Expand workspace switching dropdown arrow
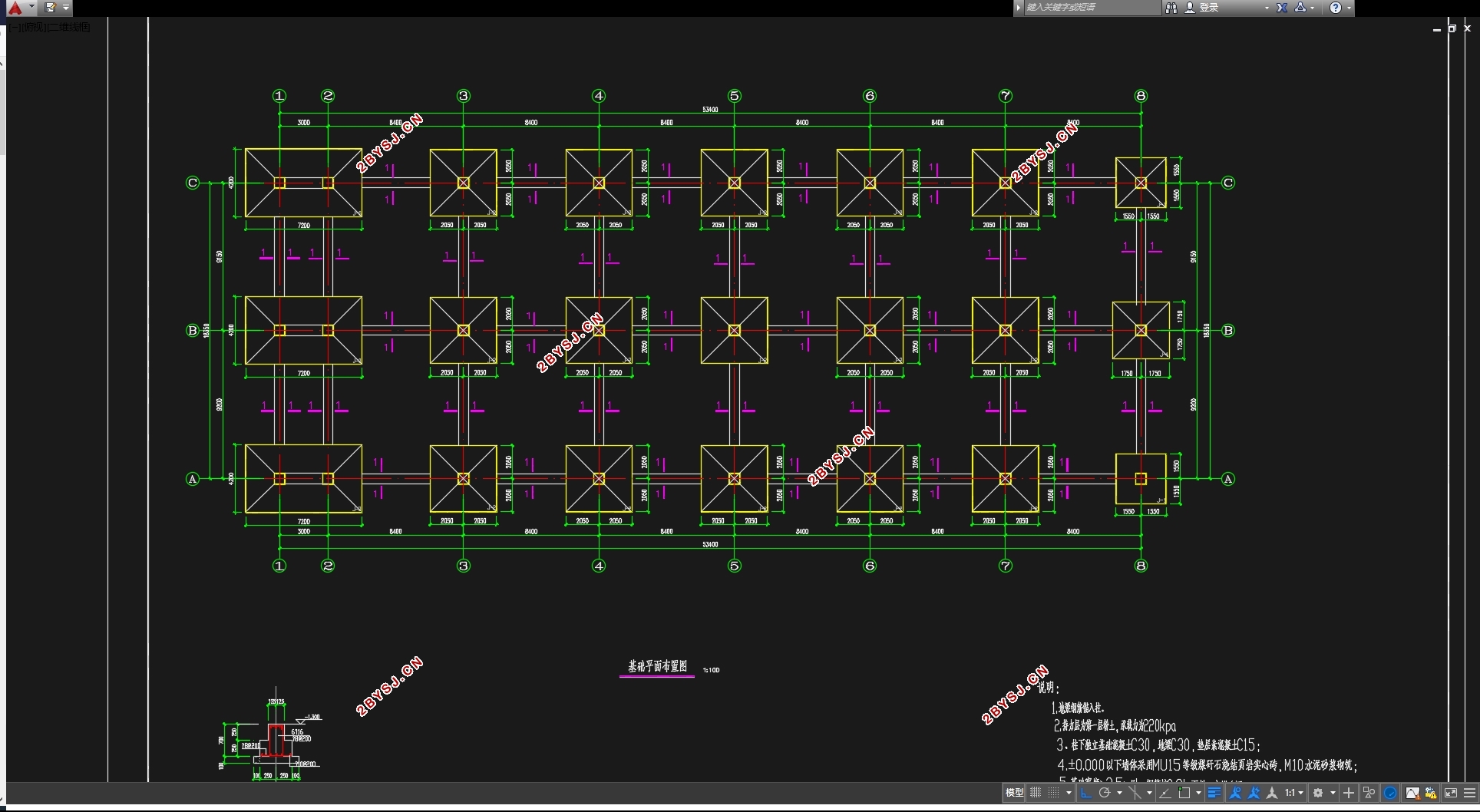This screenshot has width=1480, height=812. pos(1333,793)
